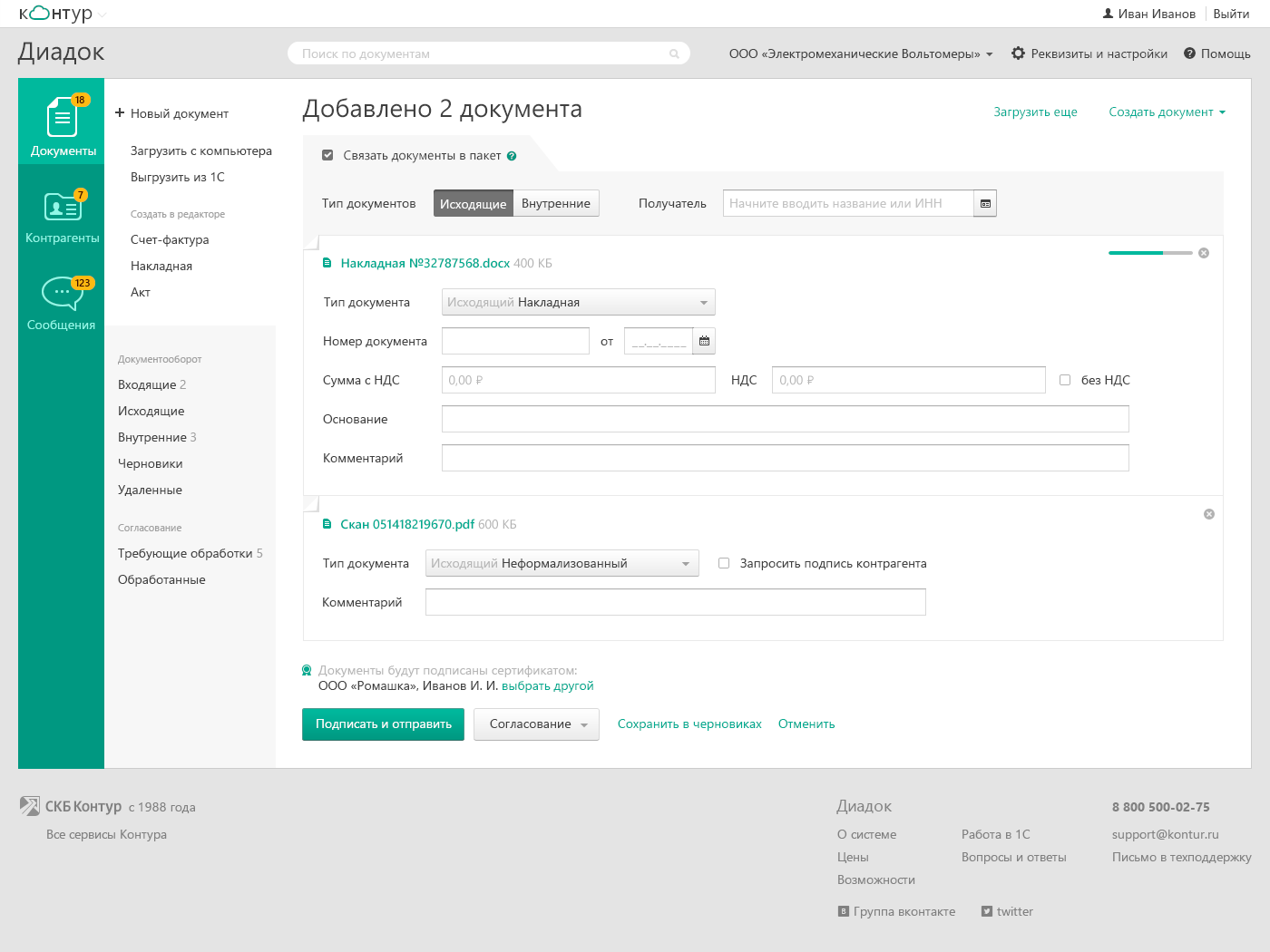
Task: Click the calendar icon beside document date
Action: [704, 341]
